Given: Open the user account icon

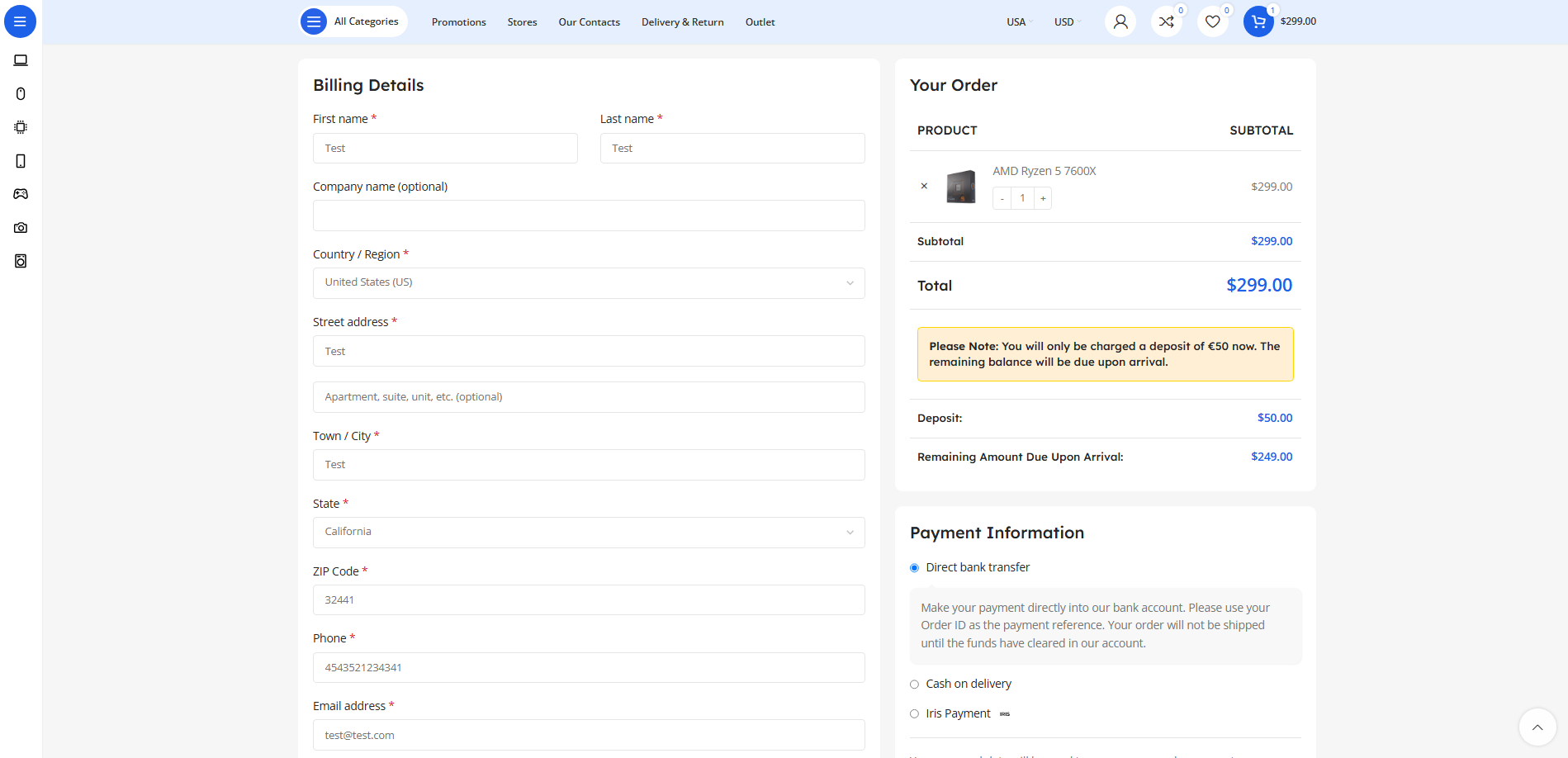Looking at the screenshot, I should (x=1120, y=21).
